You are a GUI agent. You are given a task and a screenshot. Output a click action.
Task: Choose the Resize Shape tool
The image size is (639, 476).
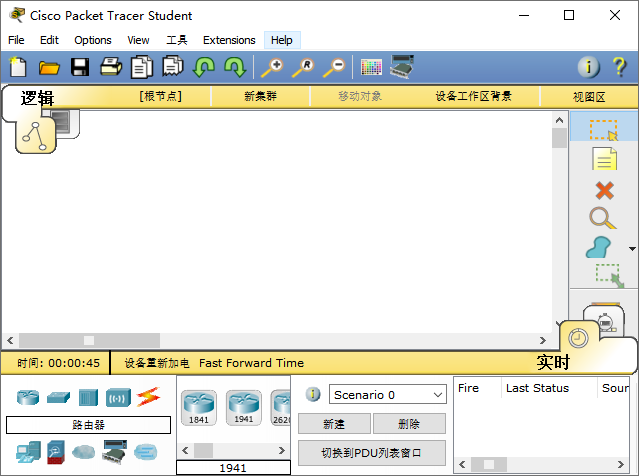click(x=610, y=276)
